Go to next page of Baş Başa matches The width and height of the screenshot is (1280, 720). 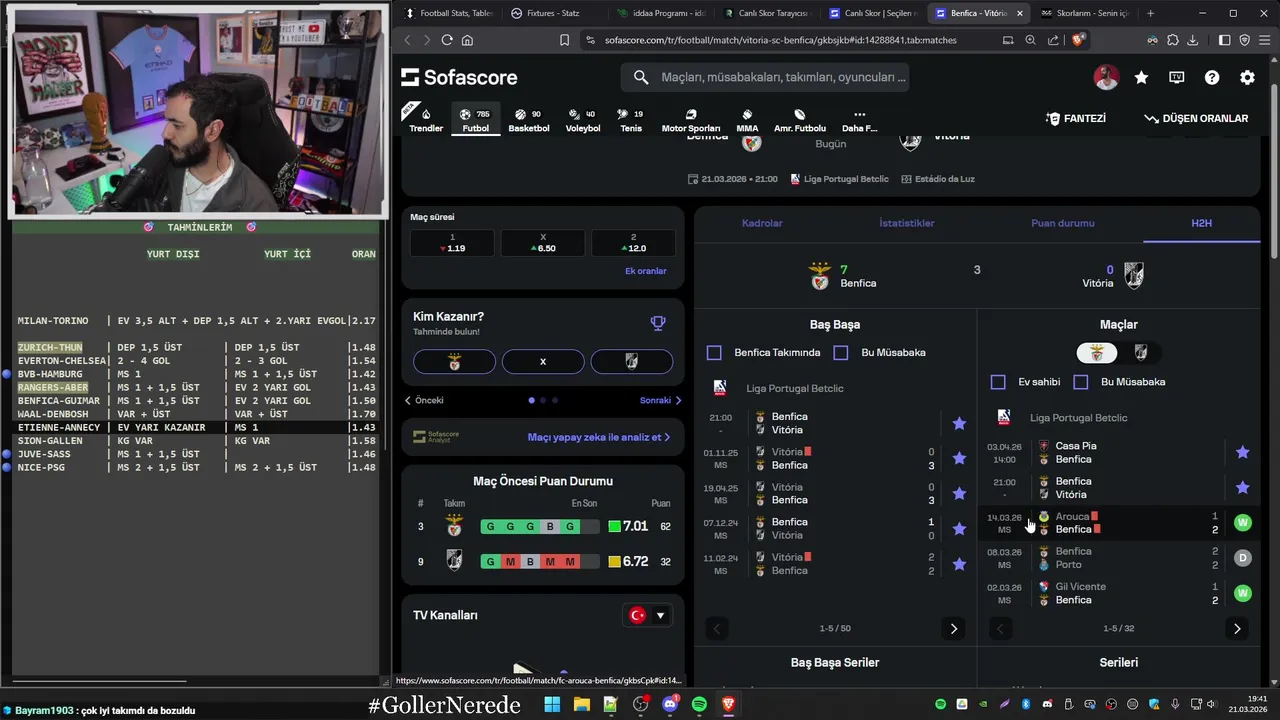[953, 629]
